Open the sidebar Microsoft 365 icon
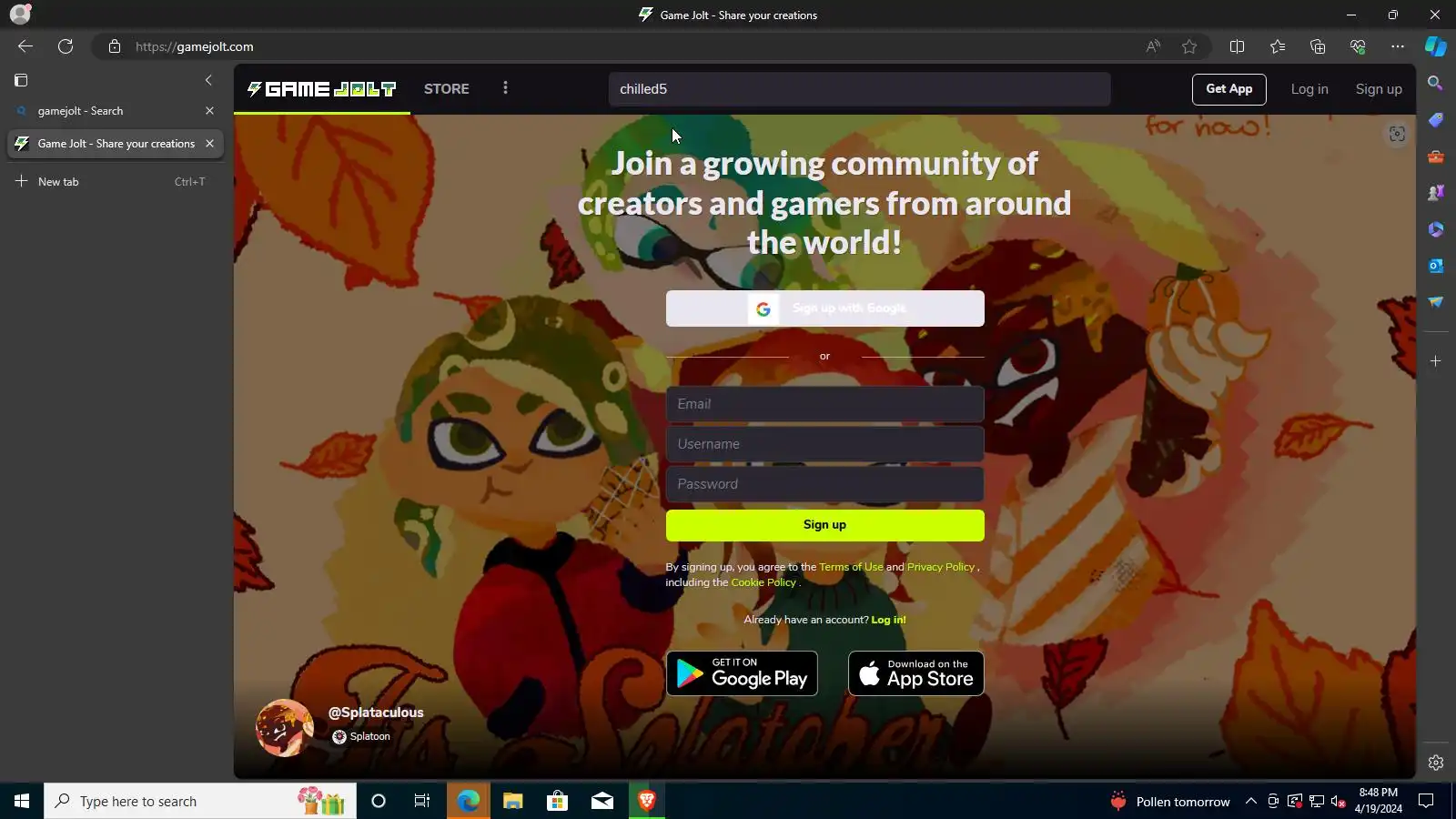This screenshot has height=819, width=1456. point(1435,229)
